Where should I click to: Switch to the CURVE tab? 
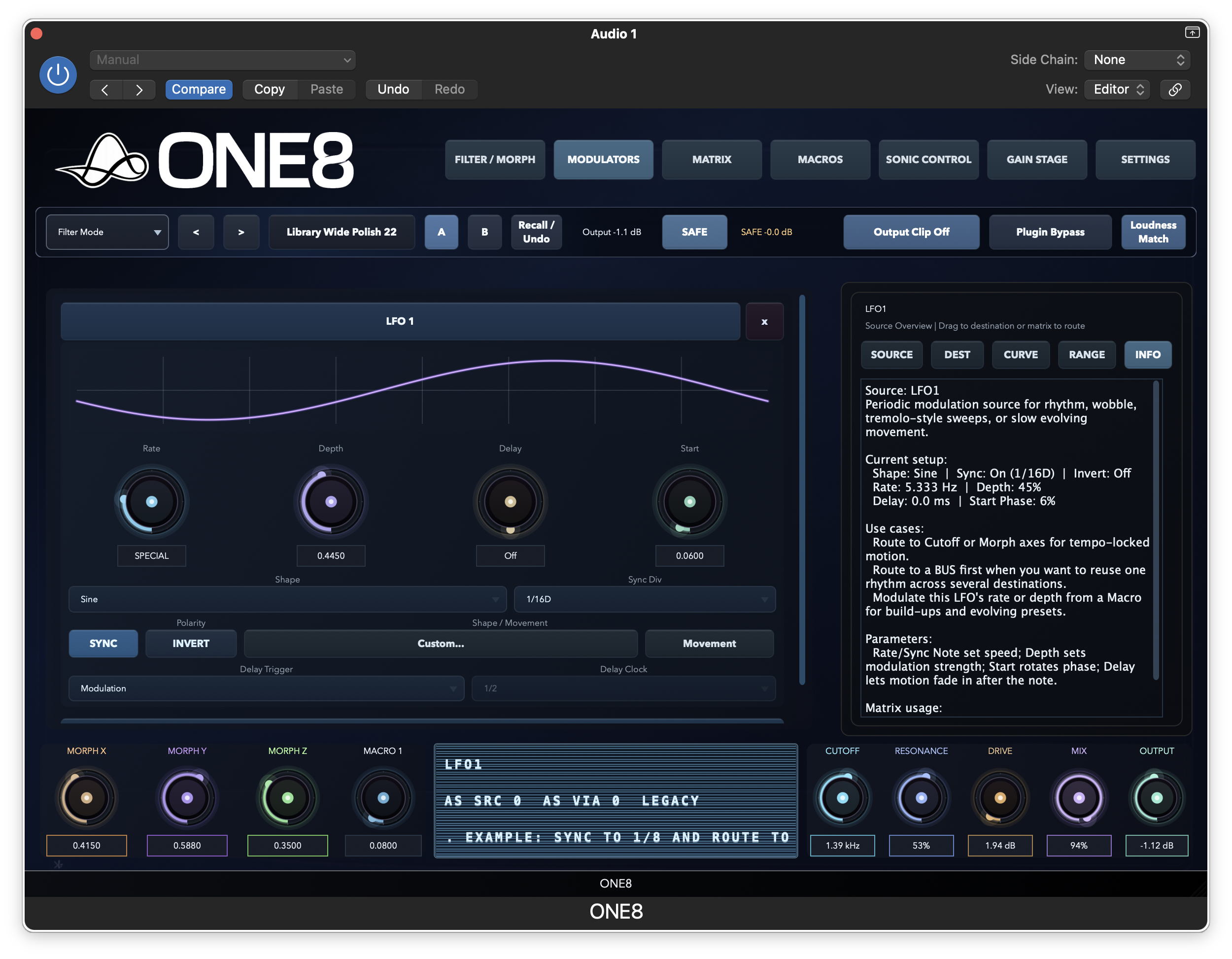coord(1021,355)
